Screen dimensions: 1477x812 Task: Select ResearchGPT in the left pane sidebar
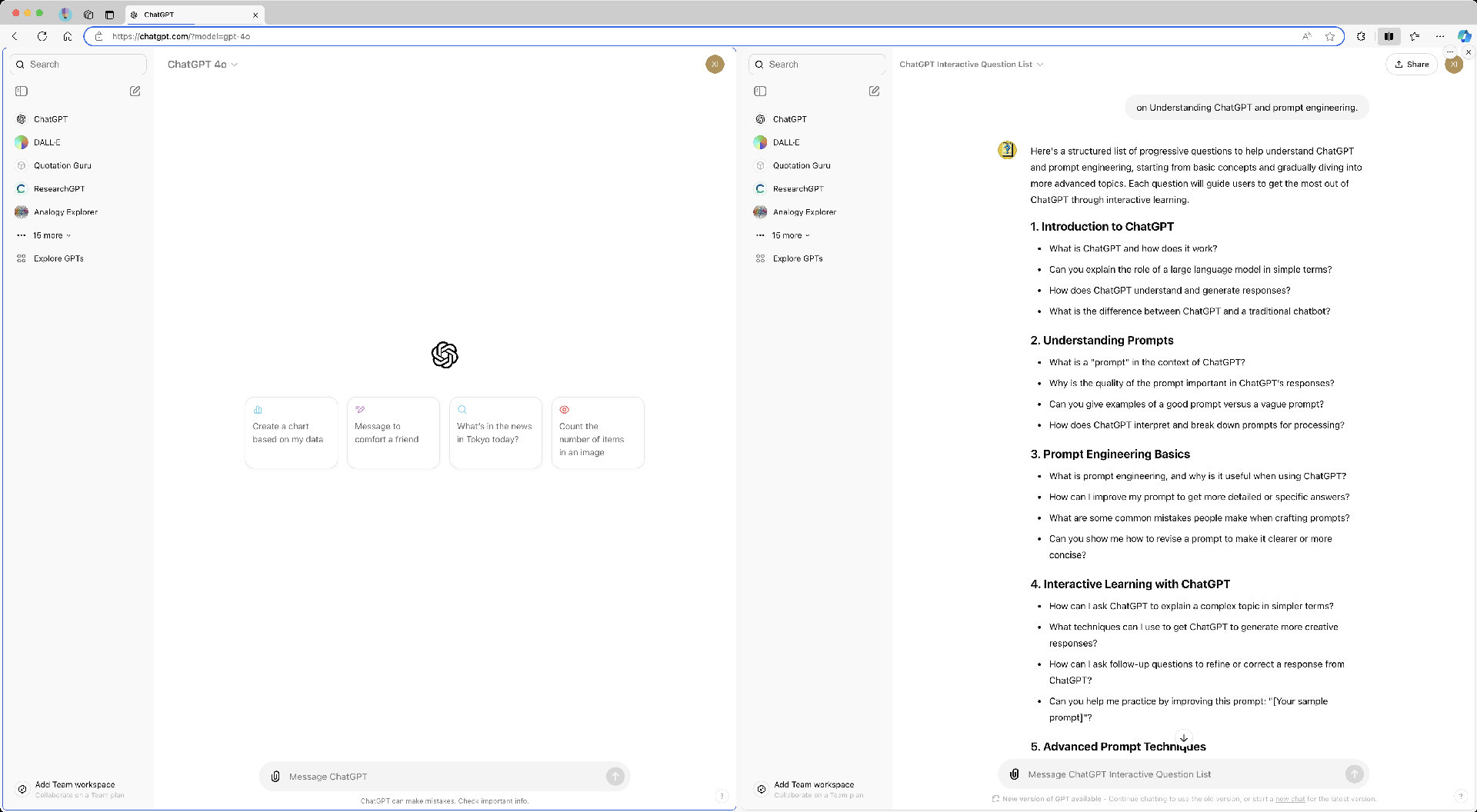tap(58, 188)
